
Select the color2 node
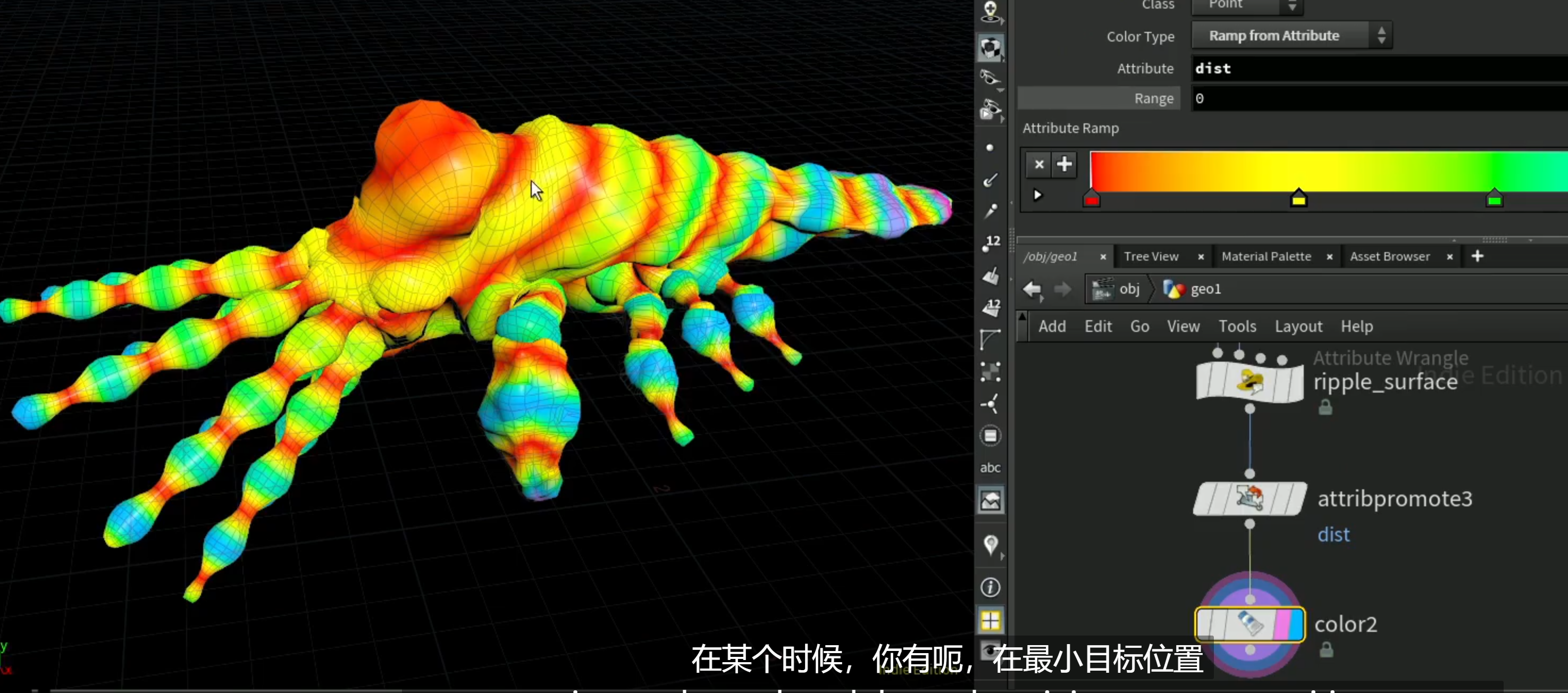tap(1250, 624)
